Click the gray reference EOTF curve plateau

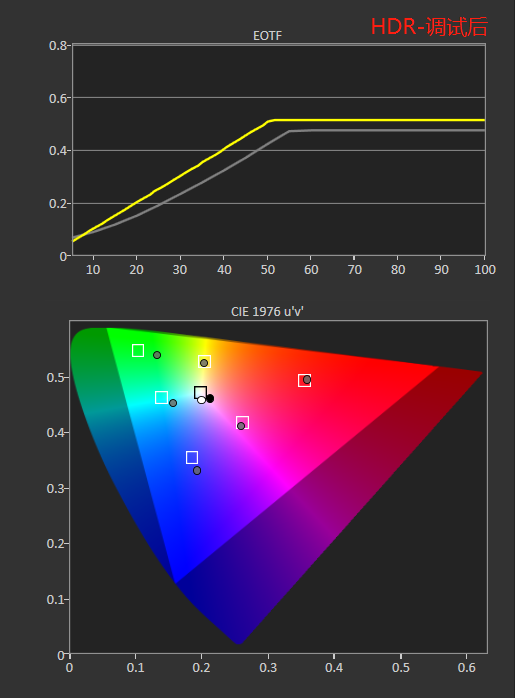point(387,130)
